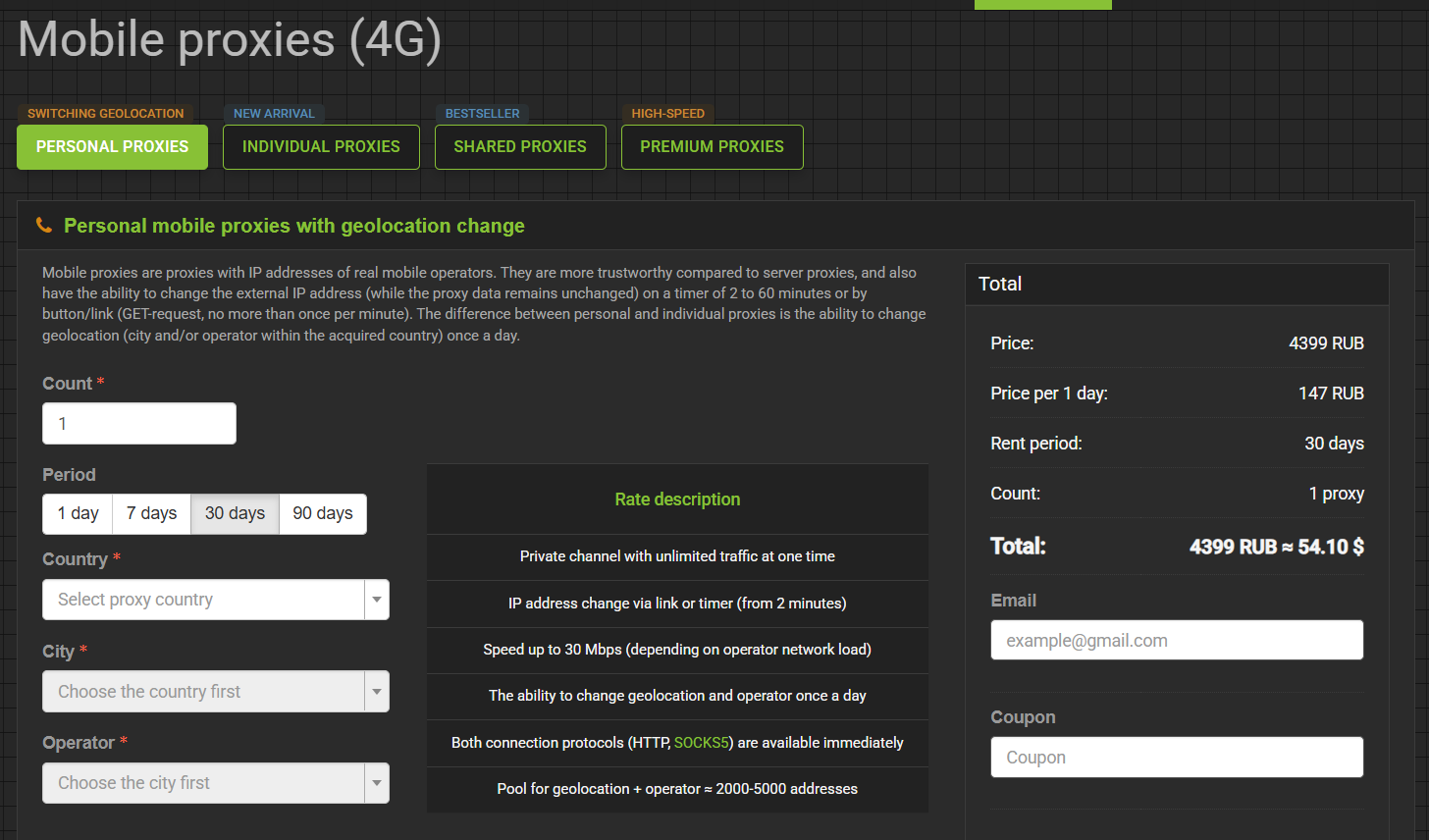Open the Individual Proxies tab
The image size is (1429, 840).
point(321,147)
